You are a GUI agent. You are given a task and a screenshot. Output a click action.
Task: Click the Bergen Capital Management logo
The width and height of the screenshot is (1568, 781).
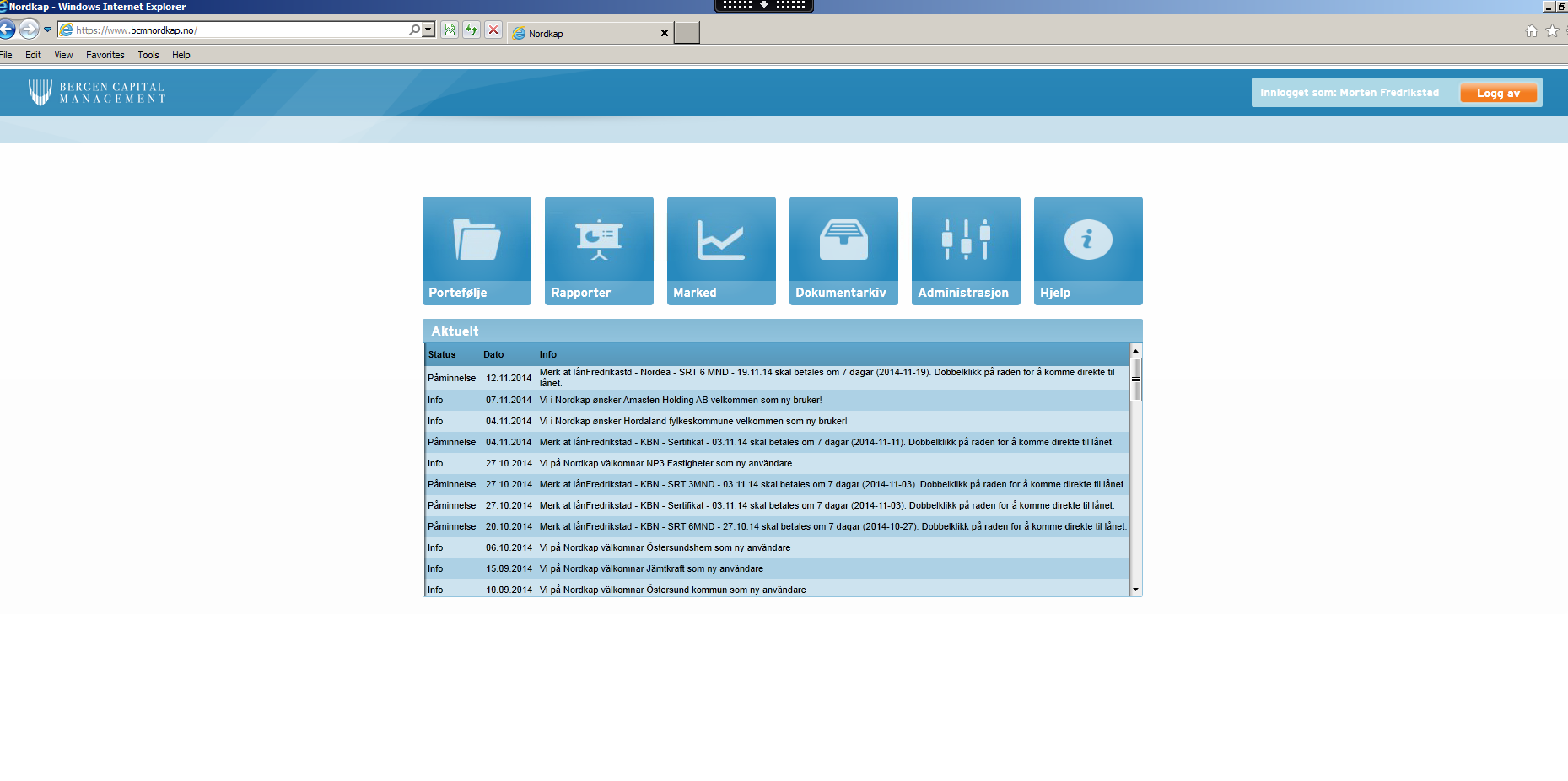pyautogui.click(x=96, y=93)
